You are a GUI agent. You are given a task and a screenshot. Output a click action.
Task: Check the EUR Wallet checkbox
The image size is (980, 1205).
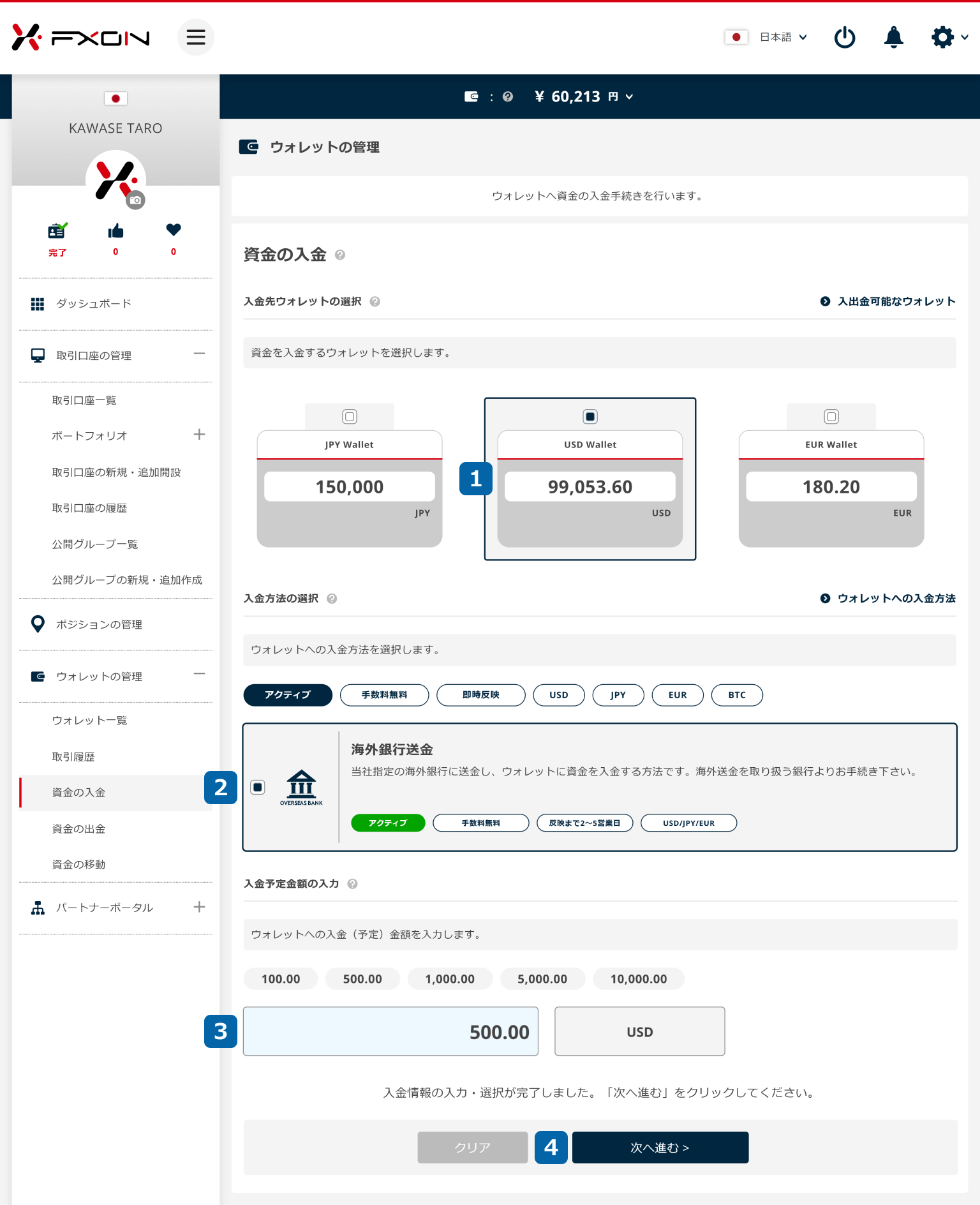pos(831,417)
